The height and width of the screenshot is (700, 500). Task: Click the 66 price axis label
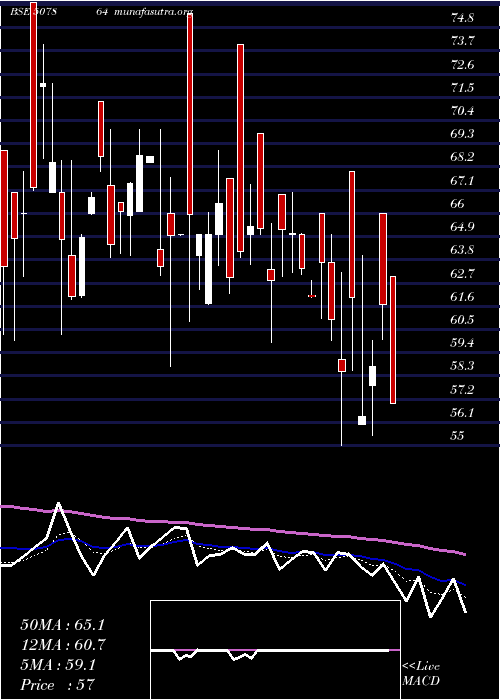458,204
